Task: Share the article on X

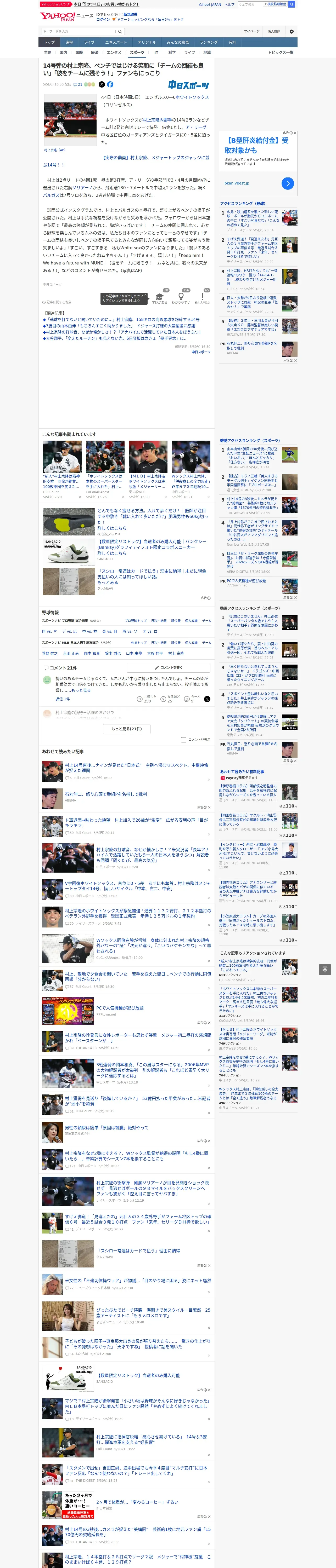Action: pos(102,85)
